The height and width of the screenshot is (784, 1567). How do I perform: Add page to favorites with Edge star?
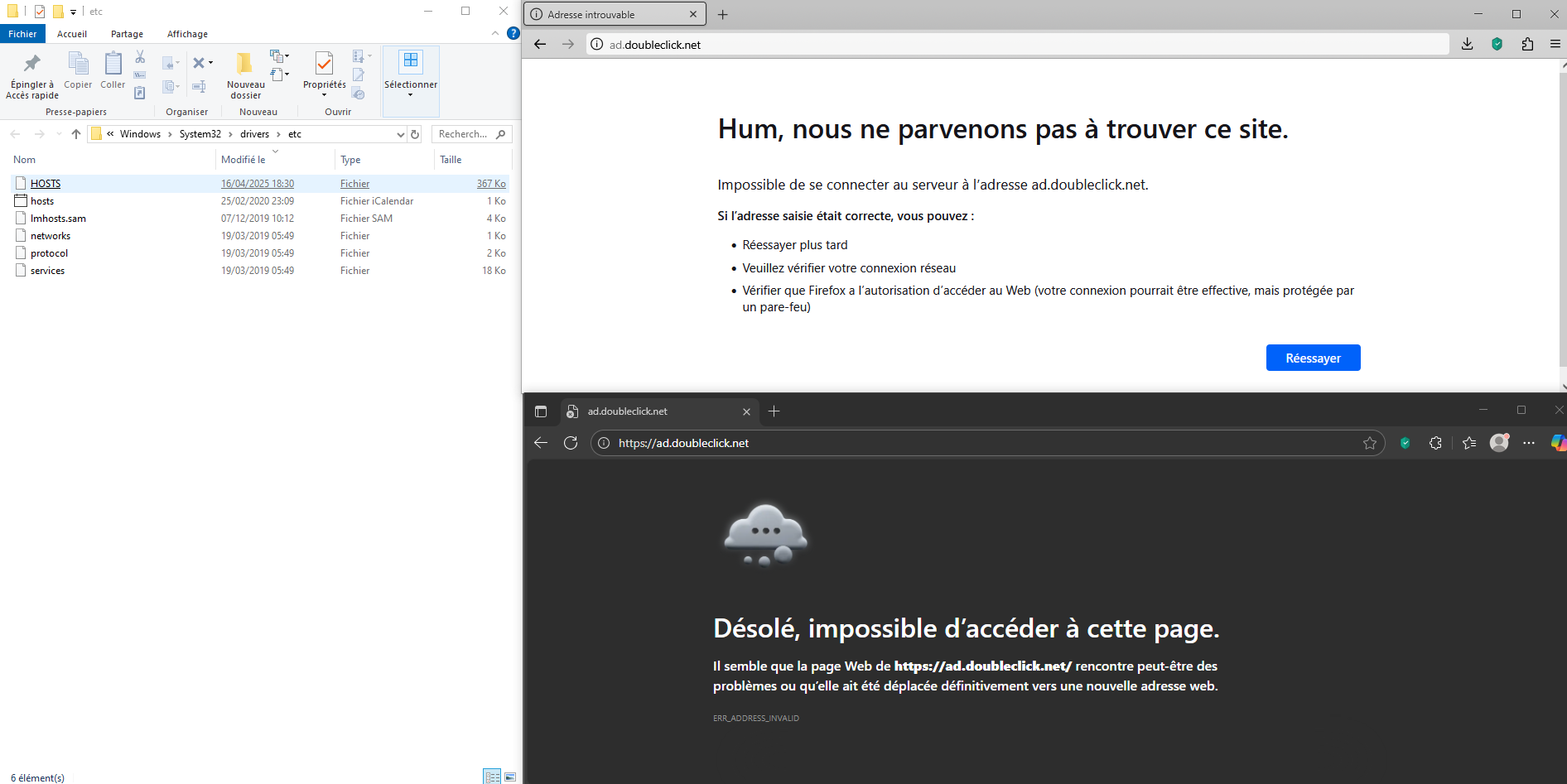point(1370,443)
